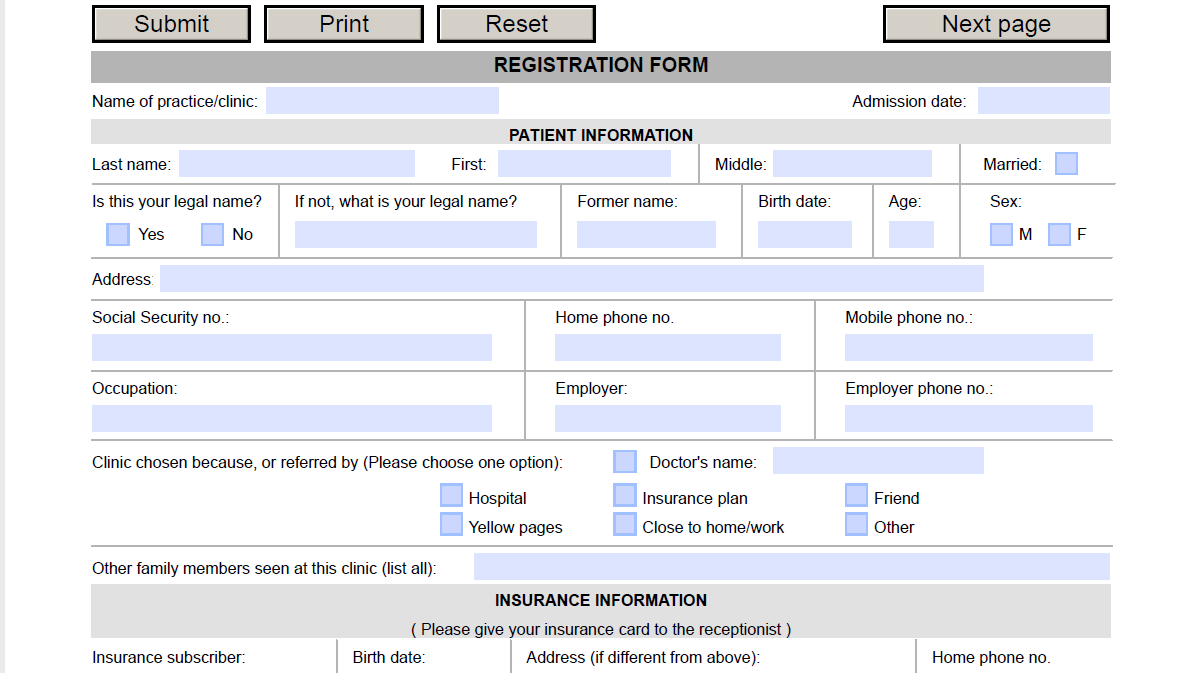Click the PATIENT INFORMATION heading

click(x=601, y=135)
